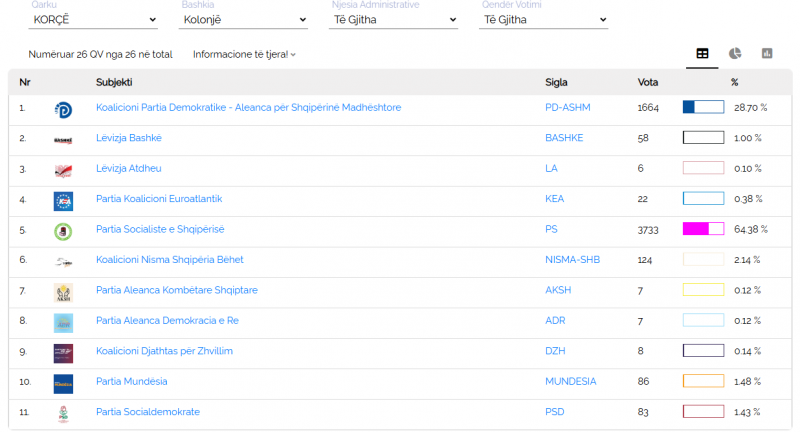
Task: Expand Informacione të tjera section
Action: (244, 54)
